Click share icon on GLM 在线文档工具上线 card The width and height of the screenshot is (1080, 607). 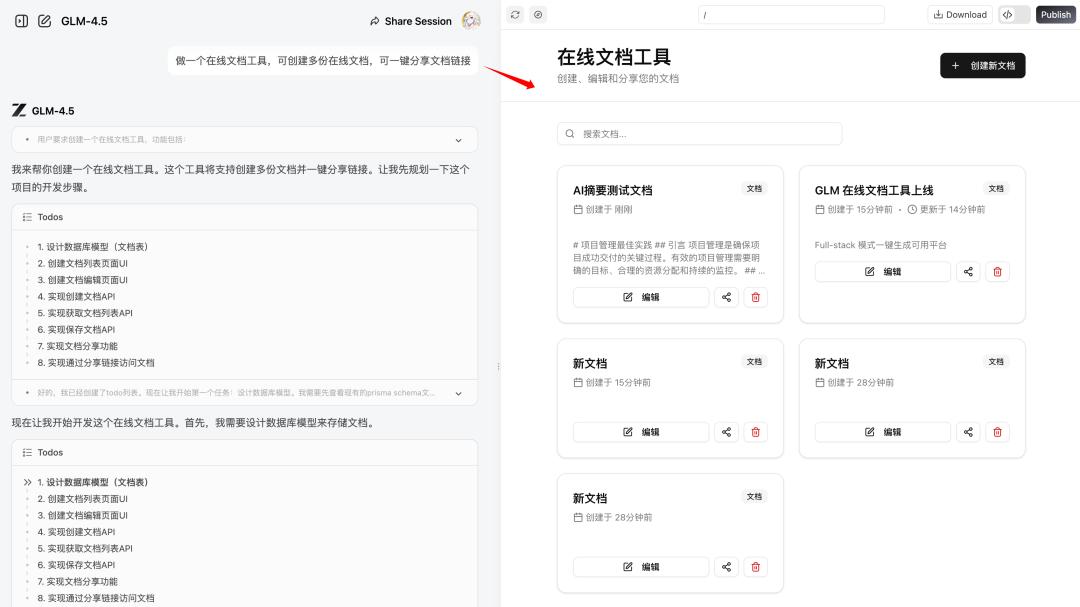point(968,272)
